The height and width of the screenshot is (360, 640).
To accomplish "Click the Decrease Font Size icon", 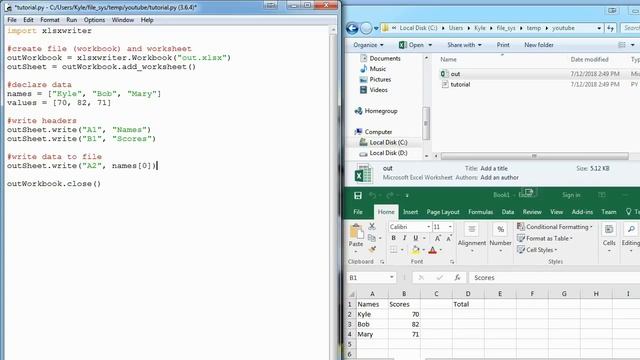I will [x=449, y=238].
